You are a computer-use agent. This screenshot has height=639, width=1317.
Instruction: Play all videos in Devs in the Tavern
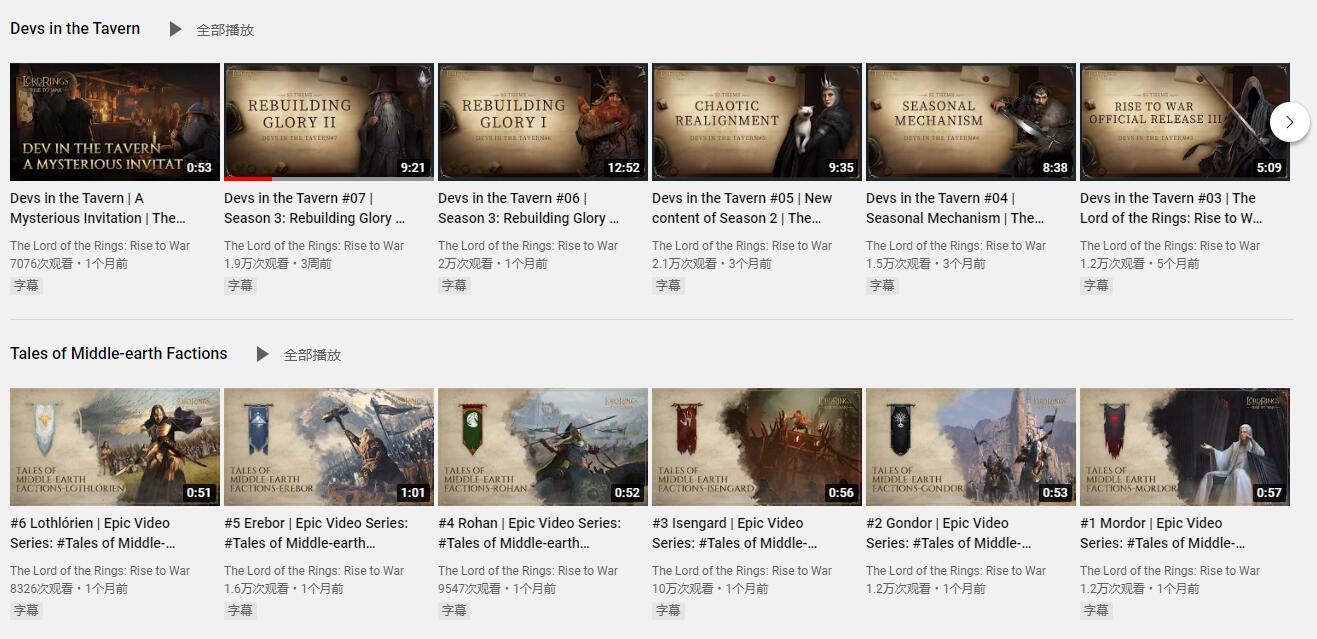point(211,30)
